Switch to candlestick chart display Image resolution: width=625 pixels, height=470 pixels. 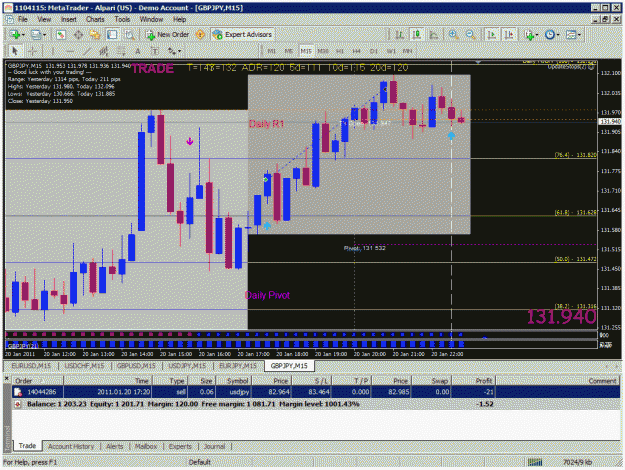(417, 35)
